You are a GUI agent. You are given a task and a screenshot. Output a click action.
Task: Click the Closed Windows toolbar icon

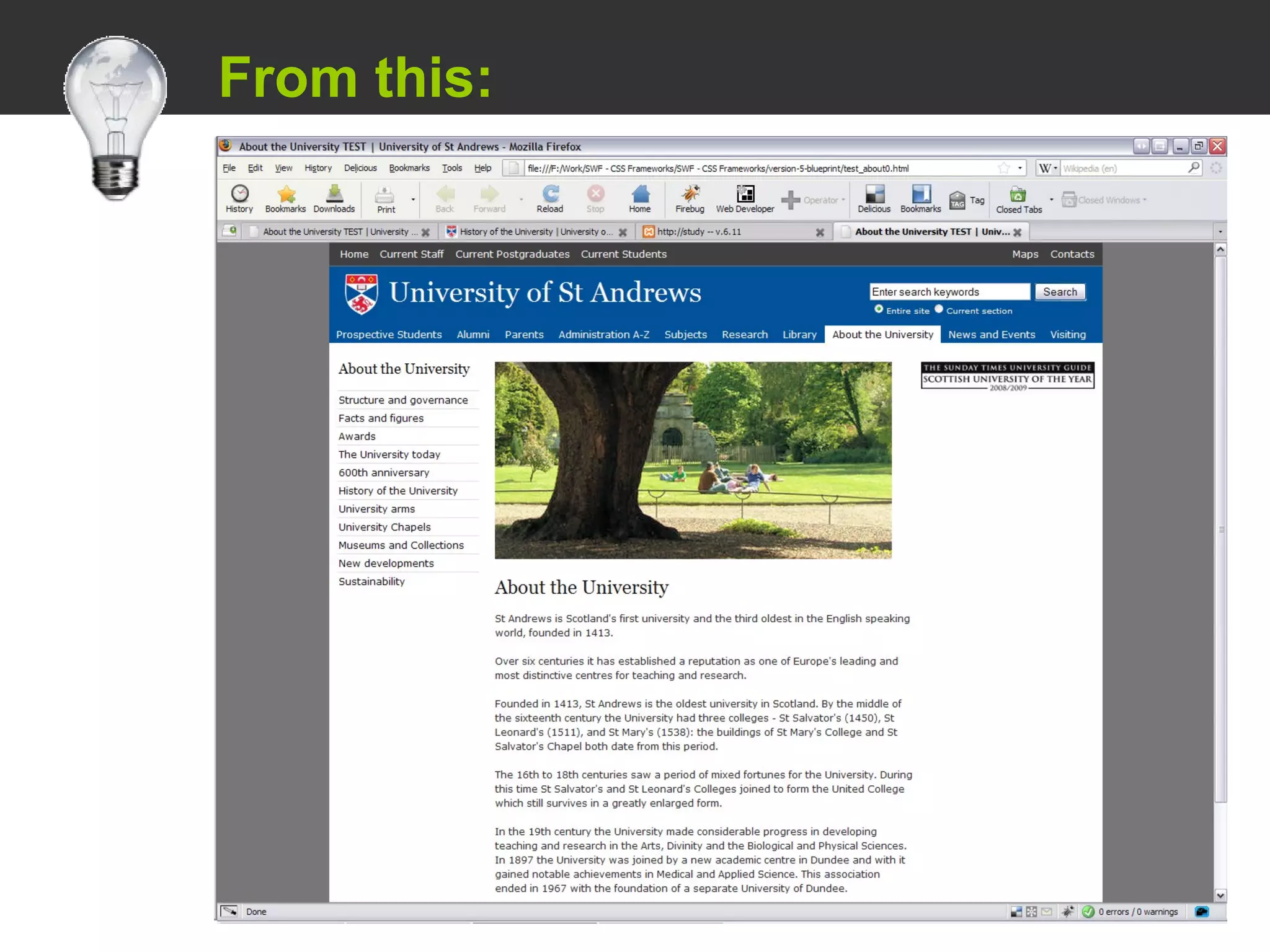click(1069, 200)
